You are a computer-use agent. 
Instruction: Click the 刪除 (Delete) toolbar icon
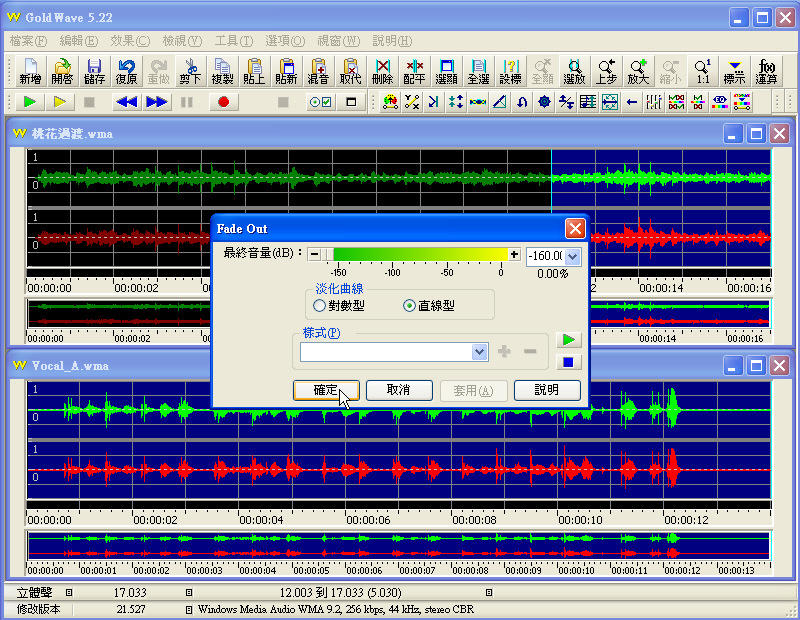click(x=383, y=71)
